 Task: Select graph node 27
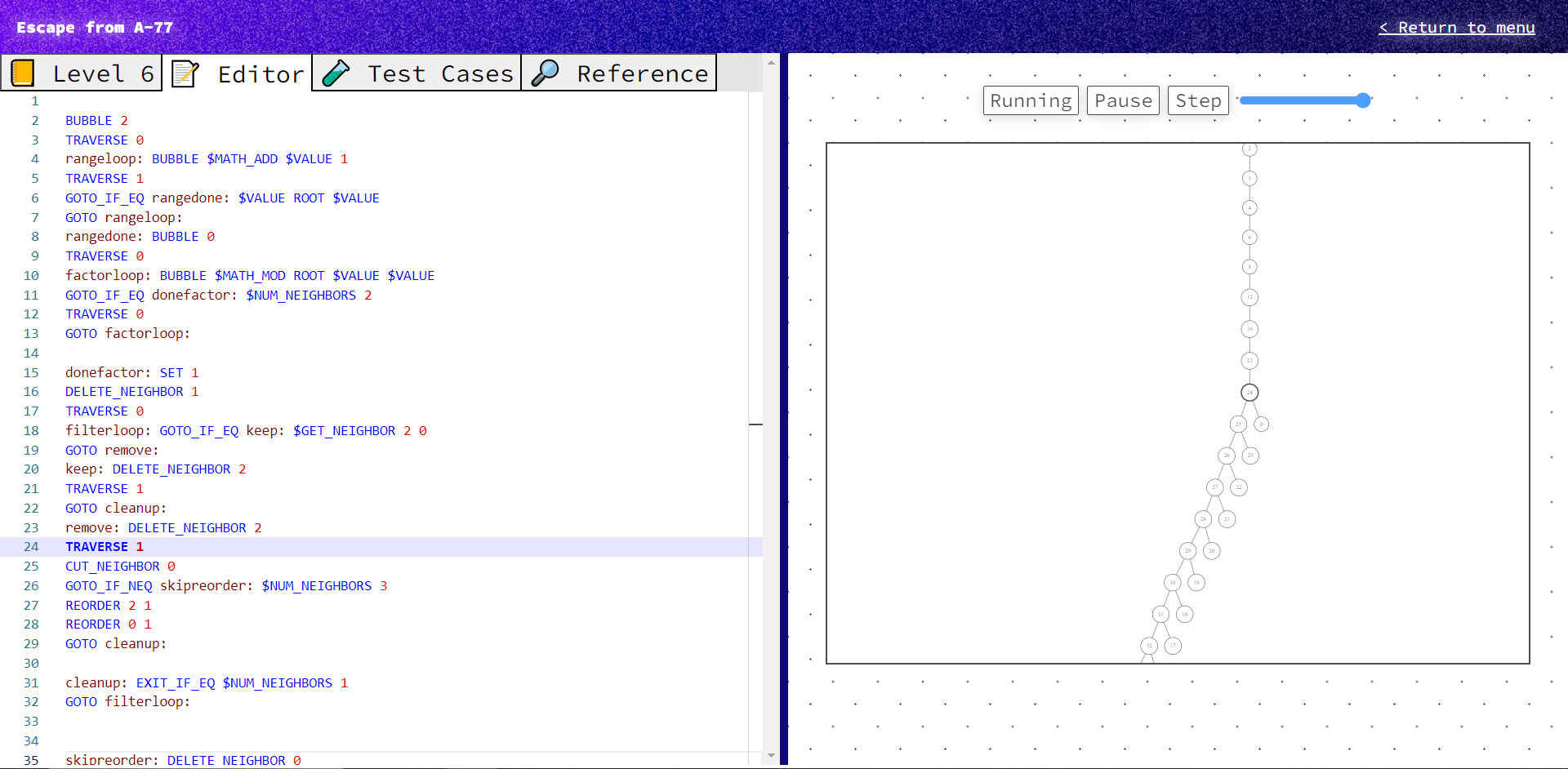coord(1214,487)
